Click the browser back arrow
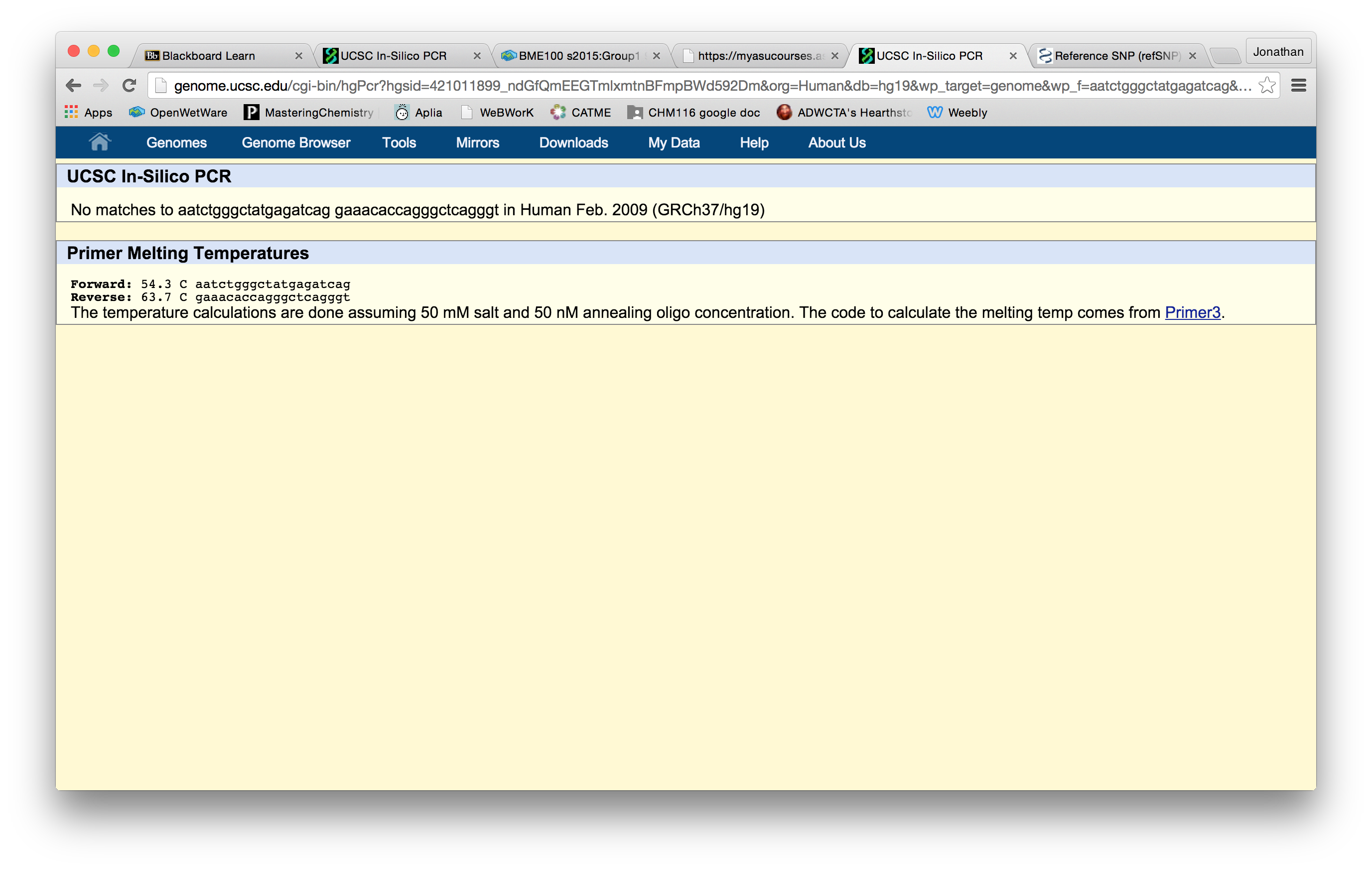The image size is (1372, 870). point(74,86)
